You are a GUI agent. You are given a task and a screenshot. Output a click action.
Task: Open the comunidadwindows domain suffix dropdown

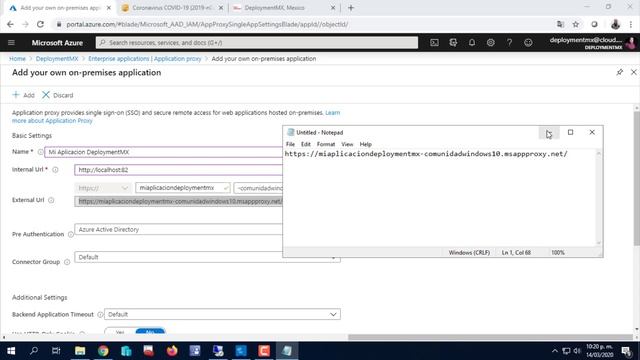(258, 188)
